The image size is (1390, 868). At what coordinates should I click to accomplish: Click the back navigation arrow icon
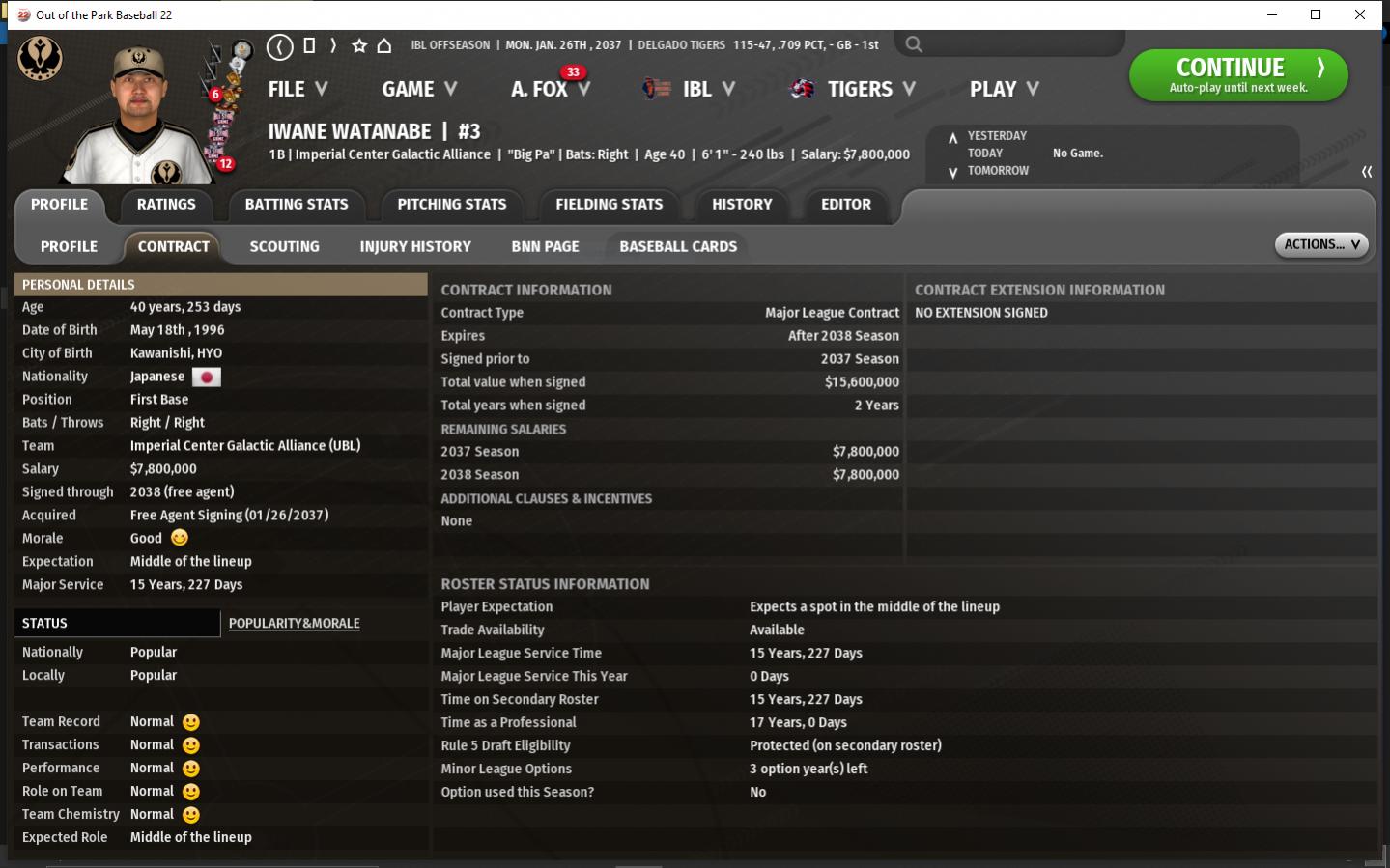280,46
